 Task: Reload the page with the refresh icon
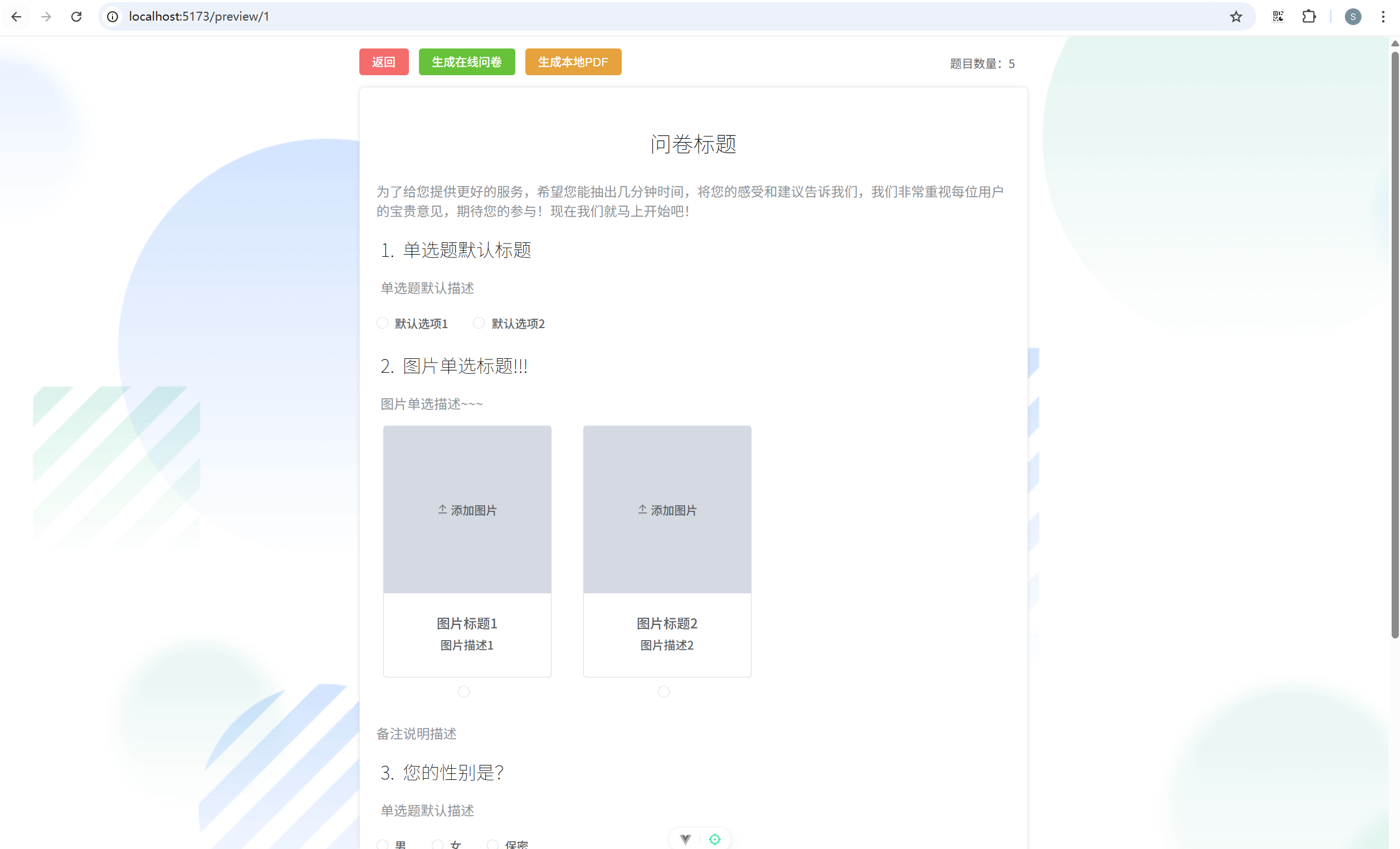(x=76, y=17)
